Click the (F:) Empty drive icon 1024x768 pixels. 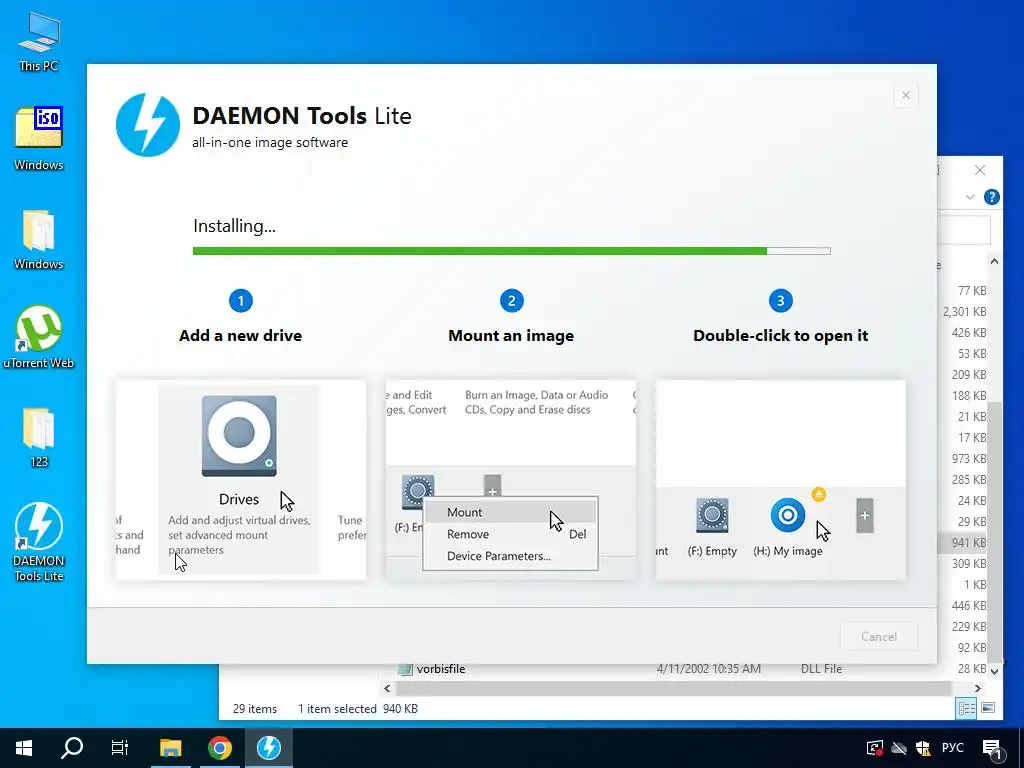[x=712, y=515]
